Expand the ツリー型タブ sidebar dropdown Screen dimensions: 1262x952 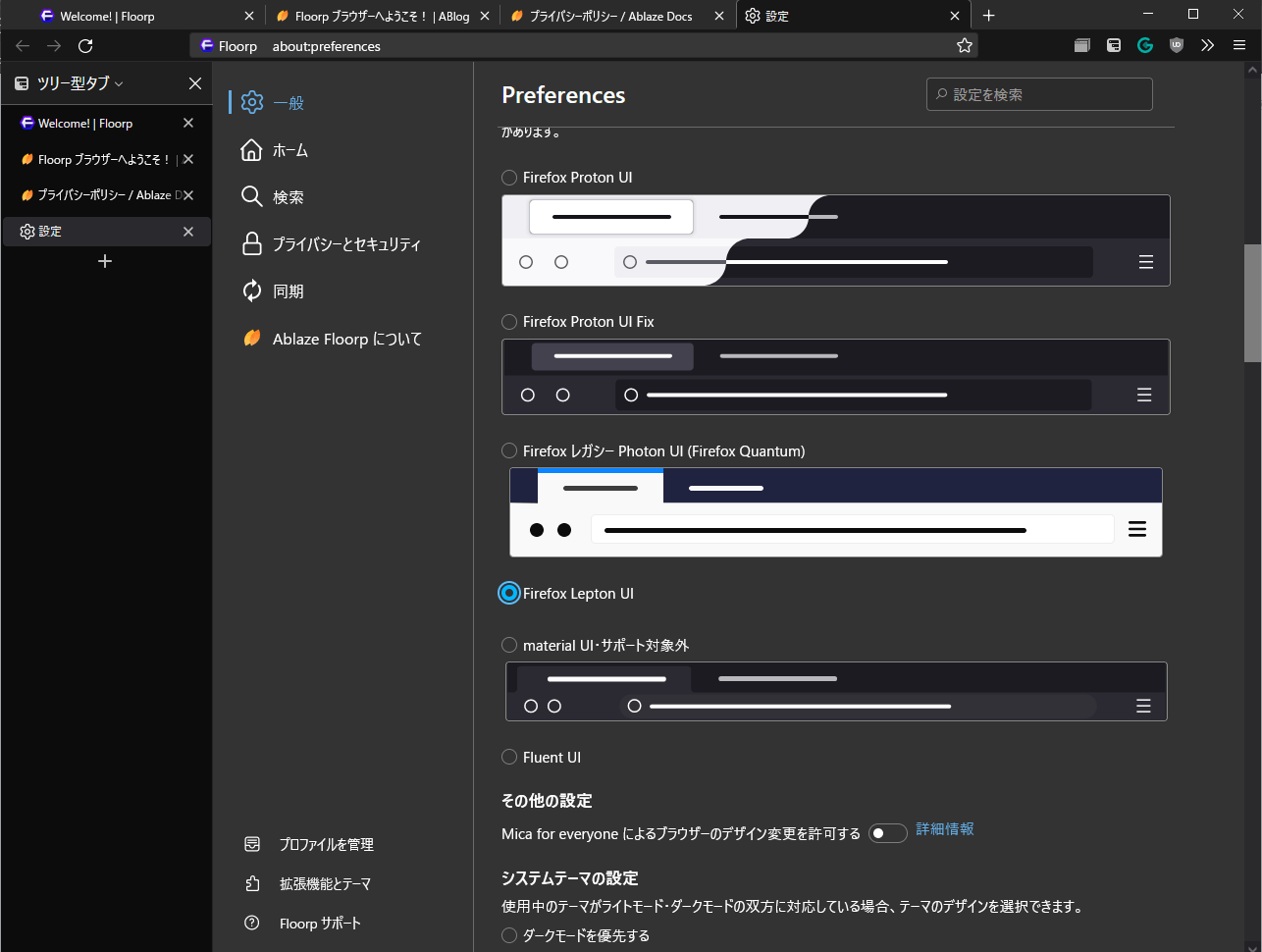coord(119,84)
